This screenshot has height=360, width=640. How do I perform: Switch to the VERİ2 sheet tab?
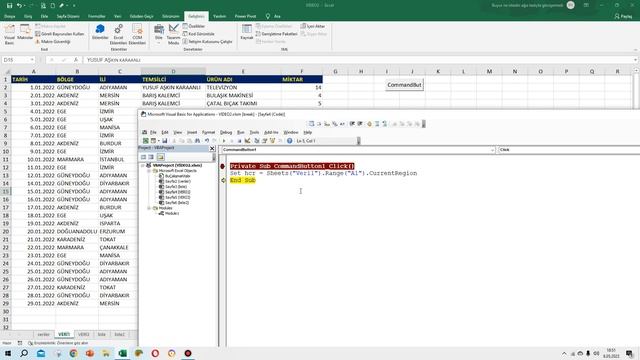coord(83,334)
